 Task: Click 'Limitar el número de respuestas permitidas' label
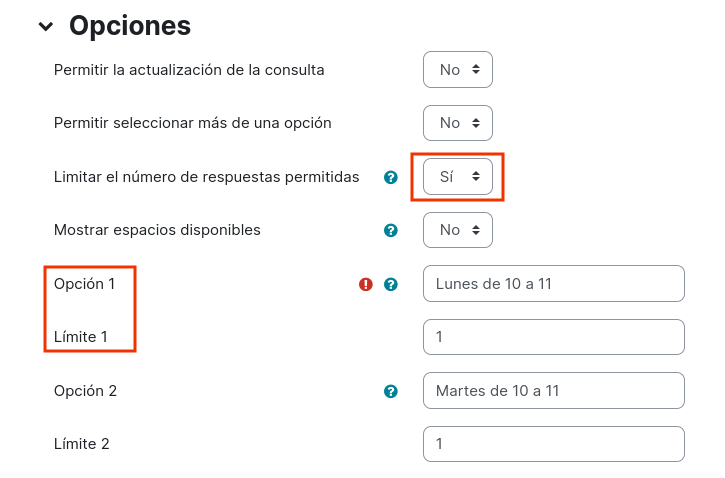206,177
